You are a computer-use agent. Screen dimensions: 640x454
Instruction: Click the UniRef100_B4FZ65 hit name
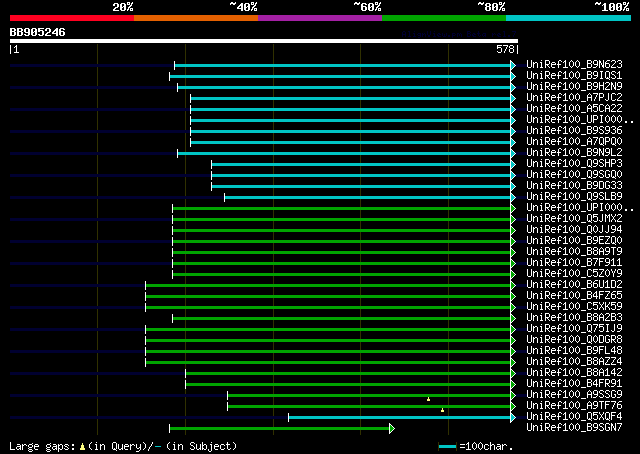click(x=574, y=296)
